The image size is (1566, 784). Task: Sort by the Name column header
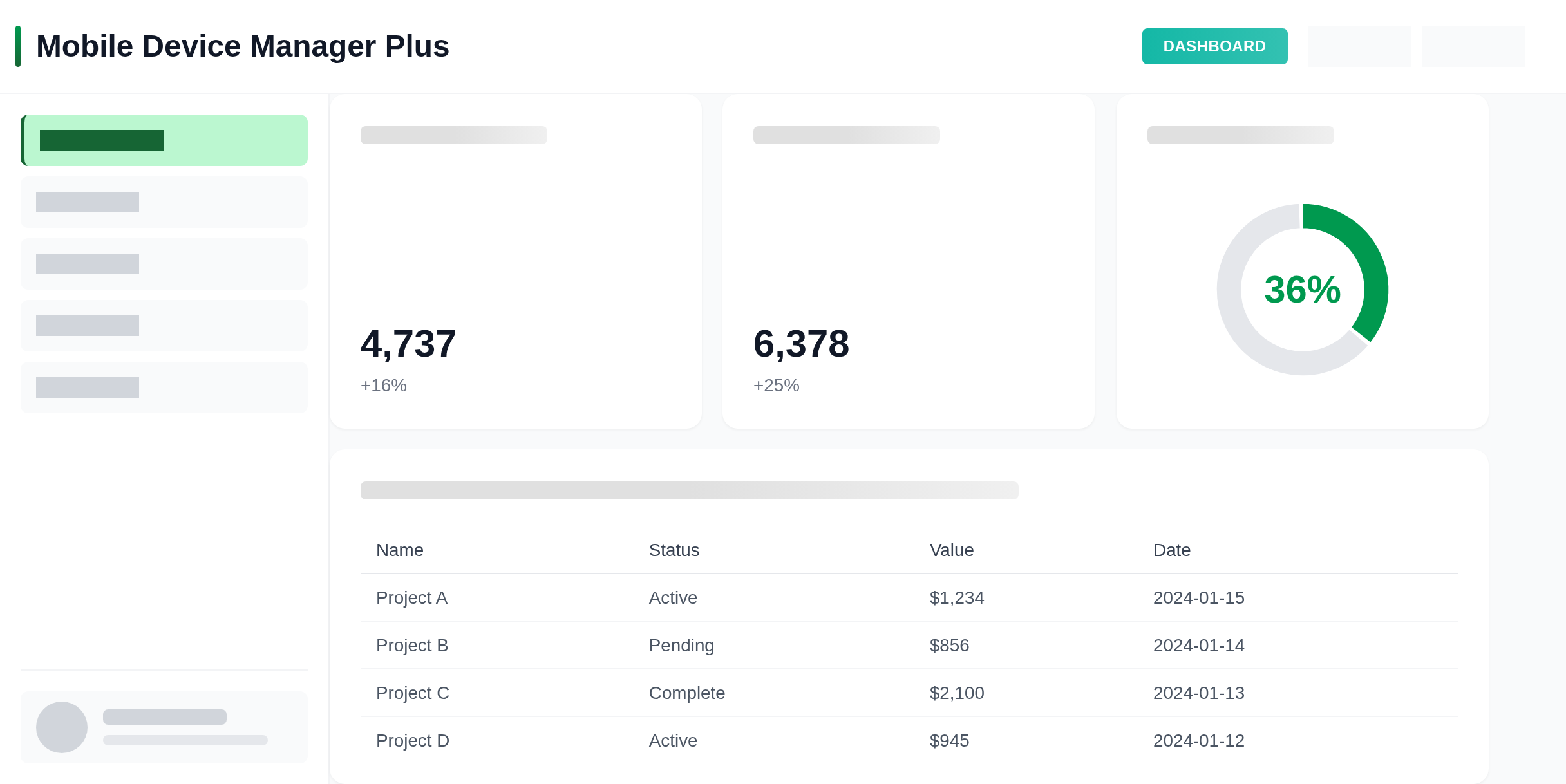[x=399, y=550]
